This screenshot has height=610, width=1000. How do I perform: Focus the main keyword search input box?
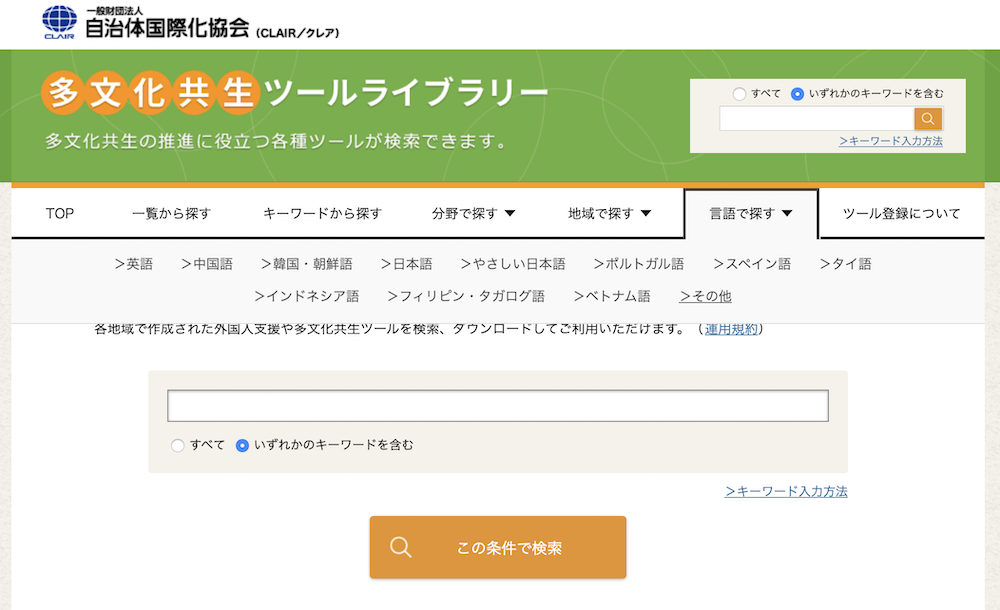[497, 406]
